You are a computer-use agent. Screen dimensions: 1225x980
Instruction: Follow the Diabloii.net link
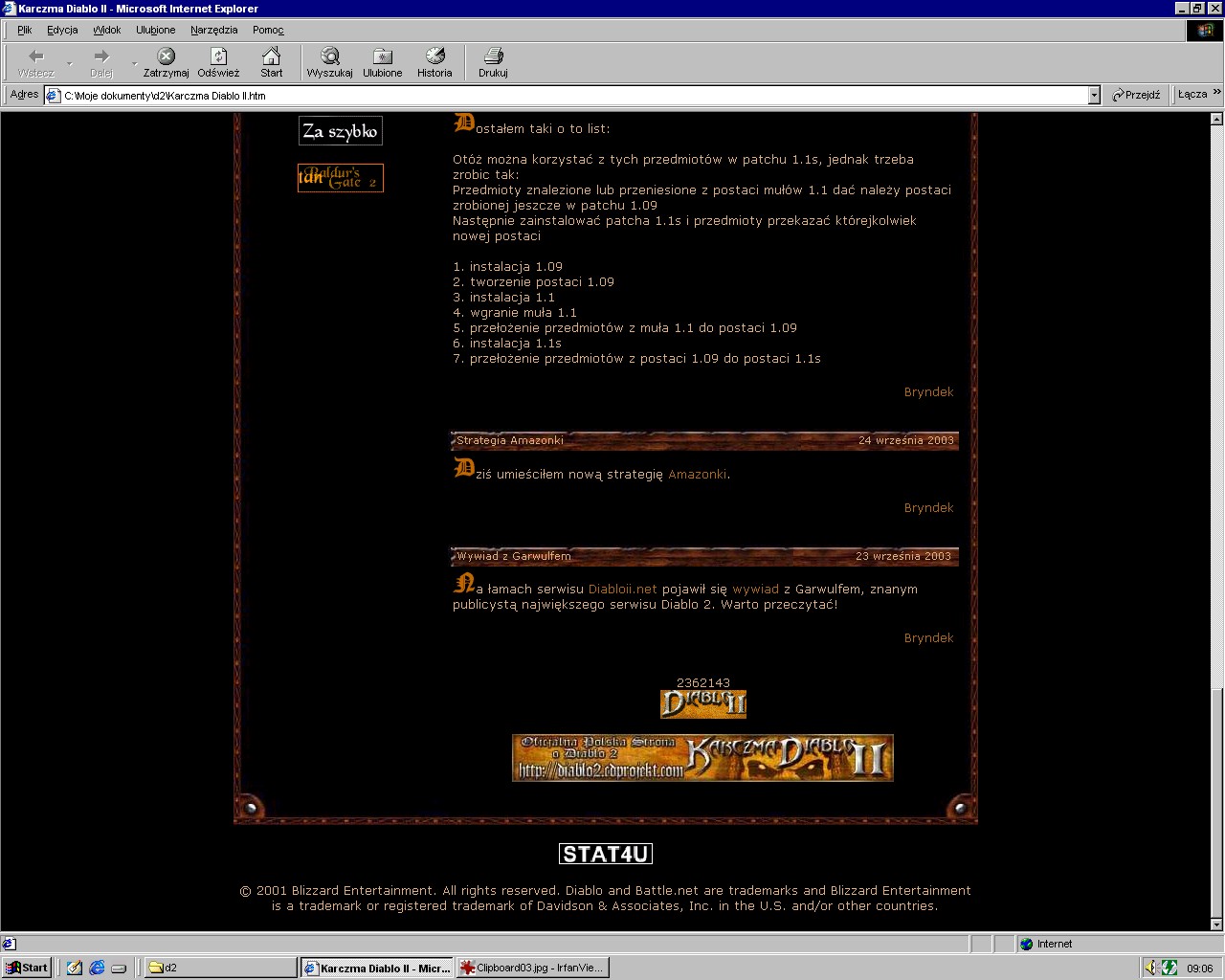pyautogui.click(x=622, y=590)
